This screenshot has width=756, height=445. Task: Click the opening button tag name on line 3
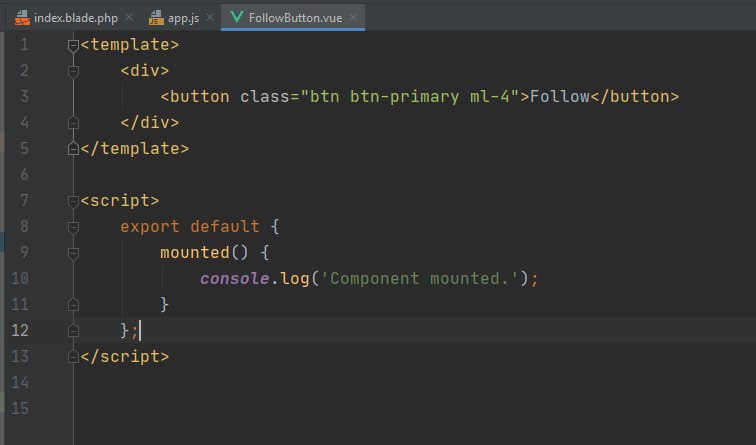coord(200,97)
